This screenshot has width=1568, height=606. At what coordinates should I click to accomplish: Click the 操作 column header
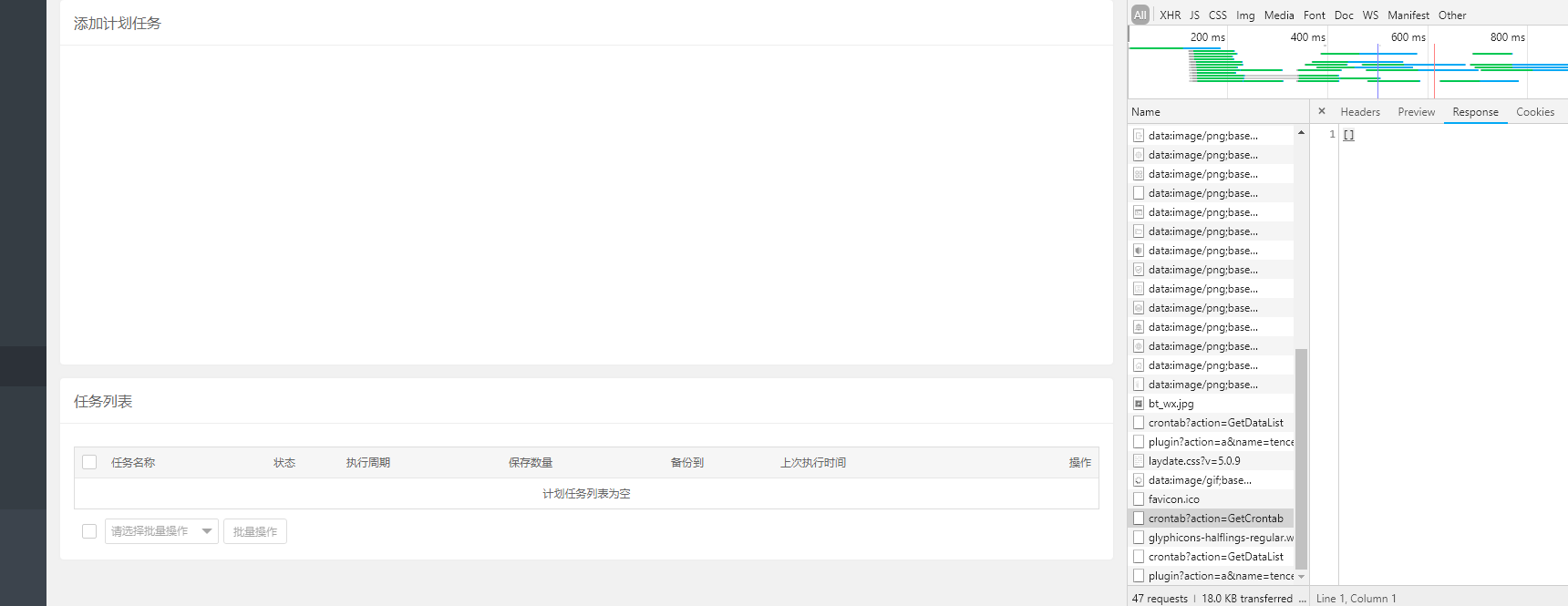[x=1080, y=463]
